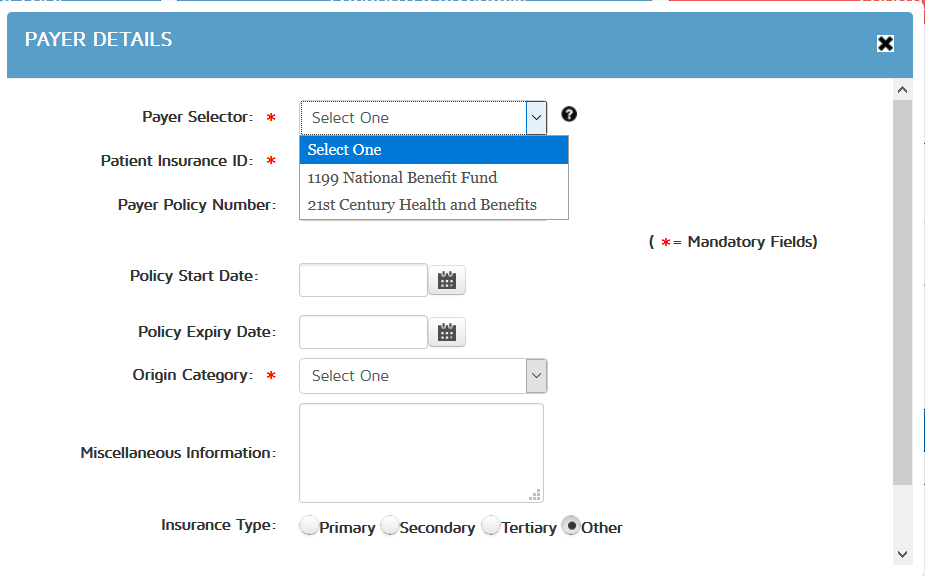925x576 pixels.
Task: Choose 1199 National Benefit Fund option
Action: click(402, 178)
